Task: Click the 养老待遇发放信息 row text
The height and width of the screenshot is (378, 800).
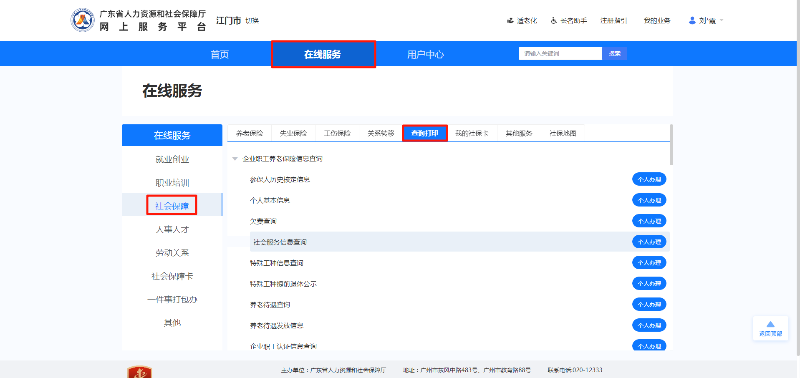Action: click(x=277, y=325)
